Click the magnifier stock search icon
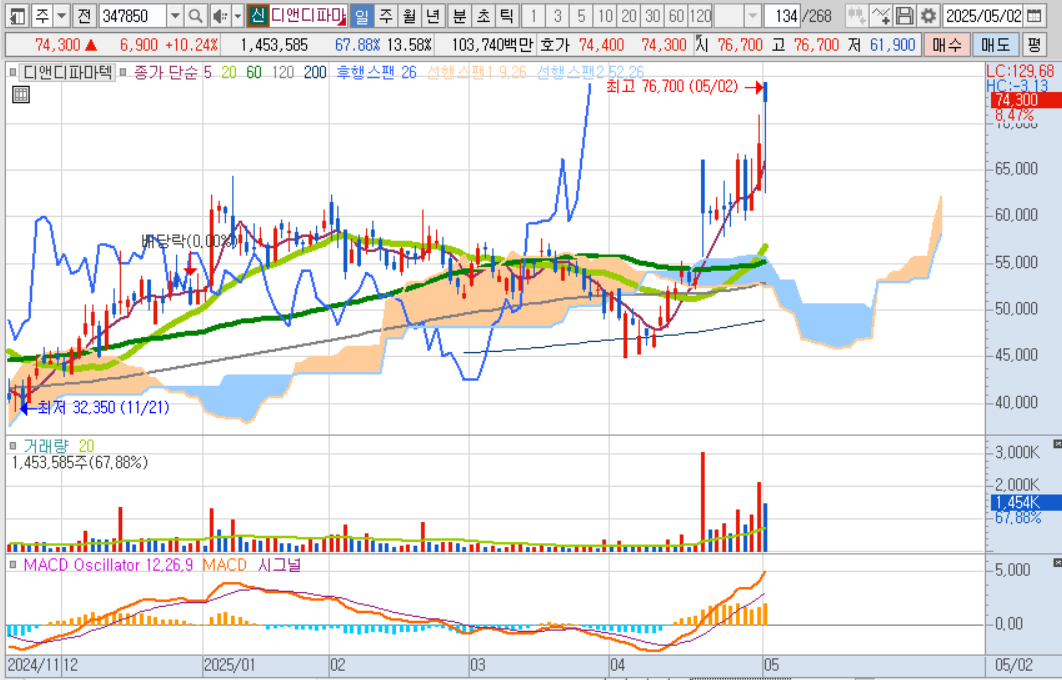This screenshot has height=680, width=1062. (195, 16)
